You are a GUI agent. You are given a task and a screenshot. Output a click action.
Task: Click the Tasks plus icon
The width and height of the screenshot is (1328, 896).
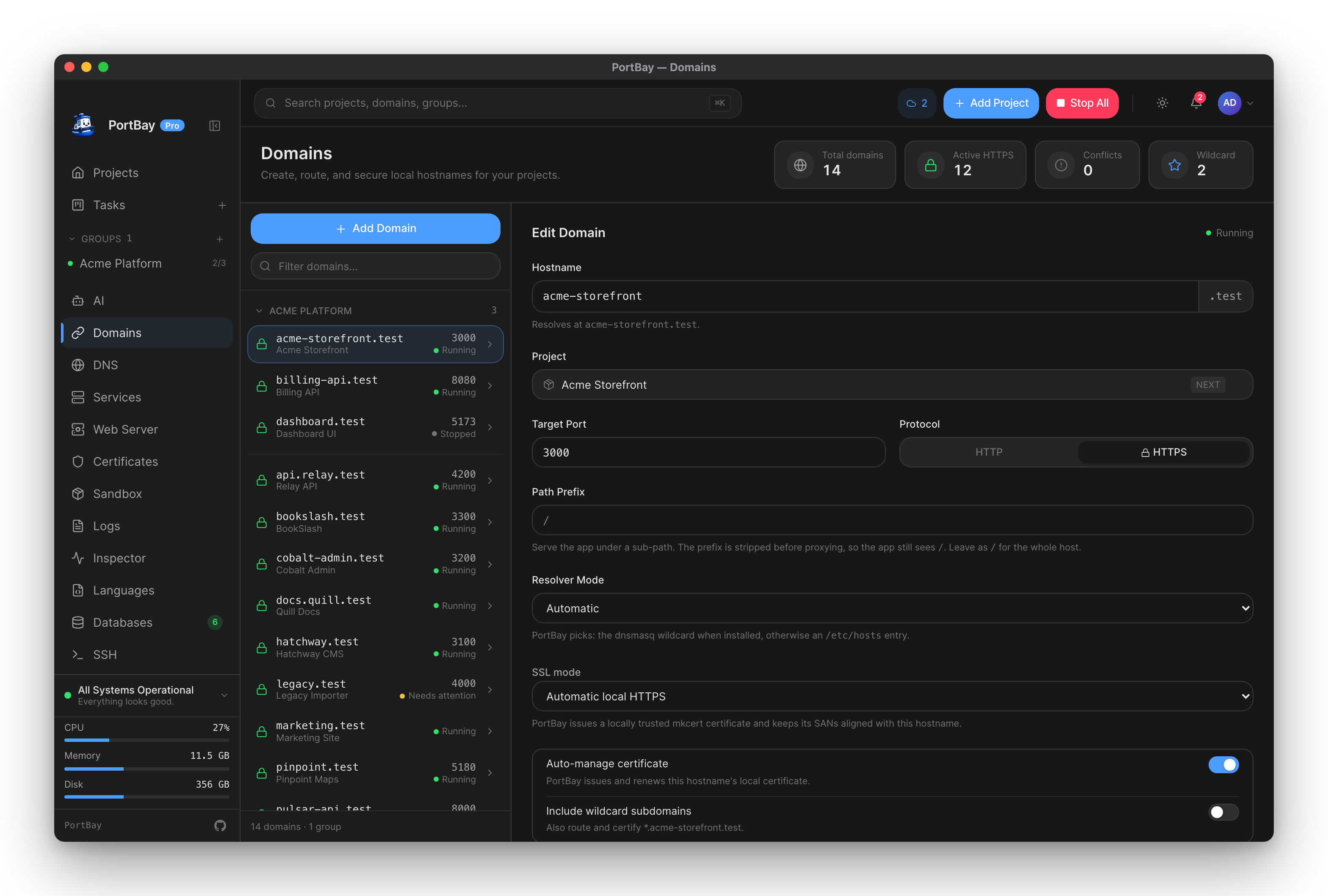coord(222,205)
